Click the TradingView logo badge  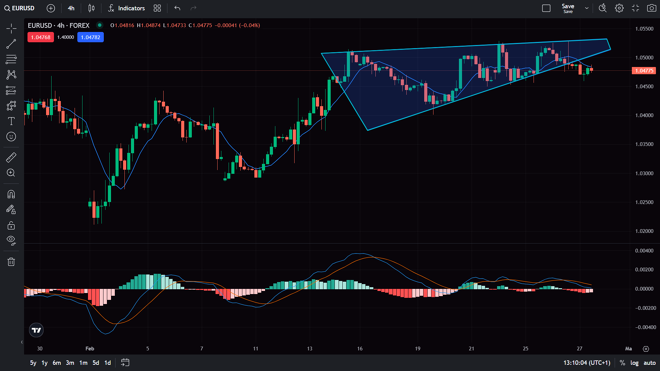tap(37, 330)
